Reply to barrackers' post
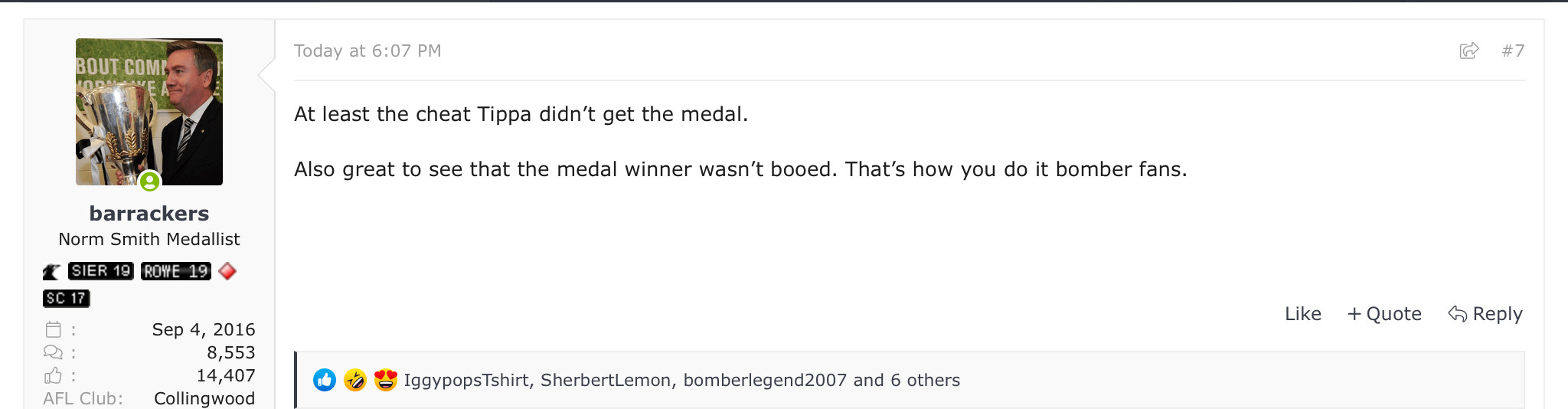 (1485, 314)
